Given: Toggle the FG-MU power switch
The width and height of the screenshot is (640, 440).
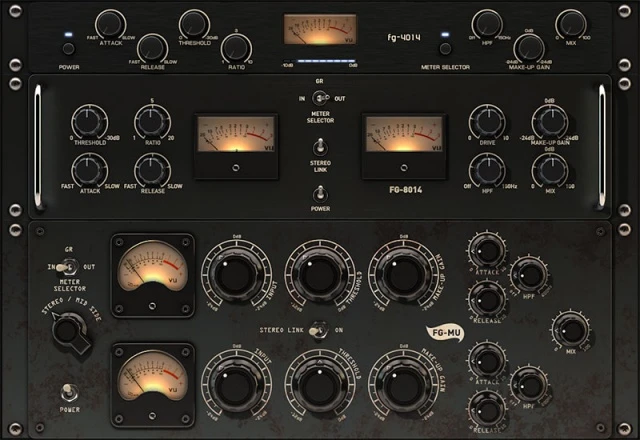Looking at the screenshot, I should (69, 393).
